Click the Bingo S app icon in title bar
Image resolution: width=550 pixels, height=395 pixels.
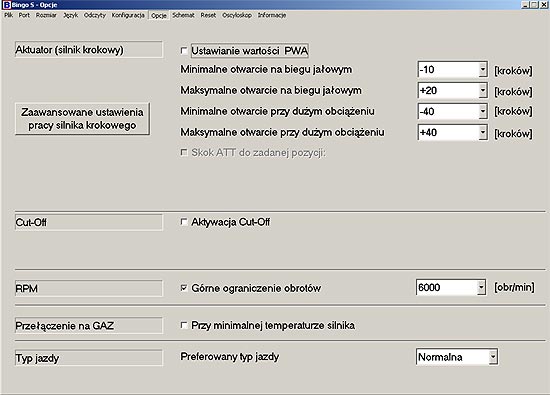[x=6, y=5]
